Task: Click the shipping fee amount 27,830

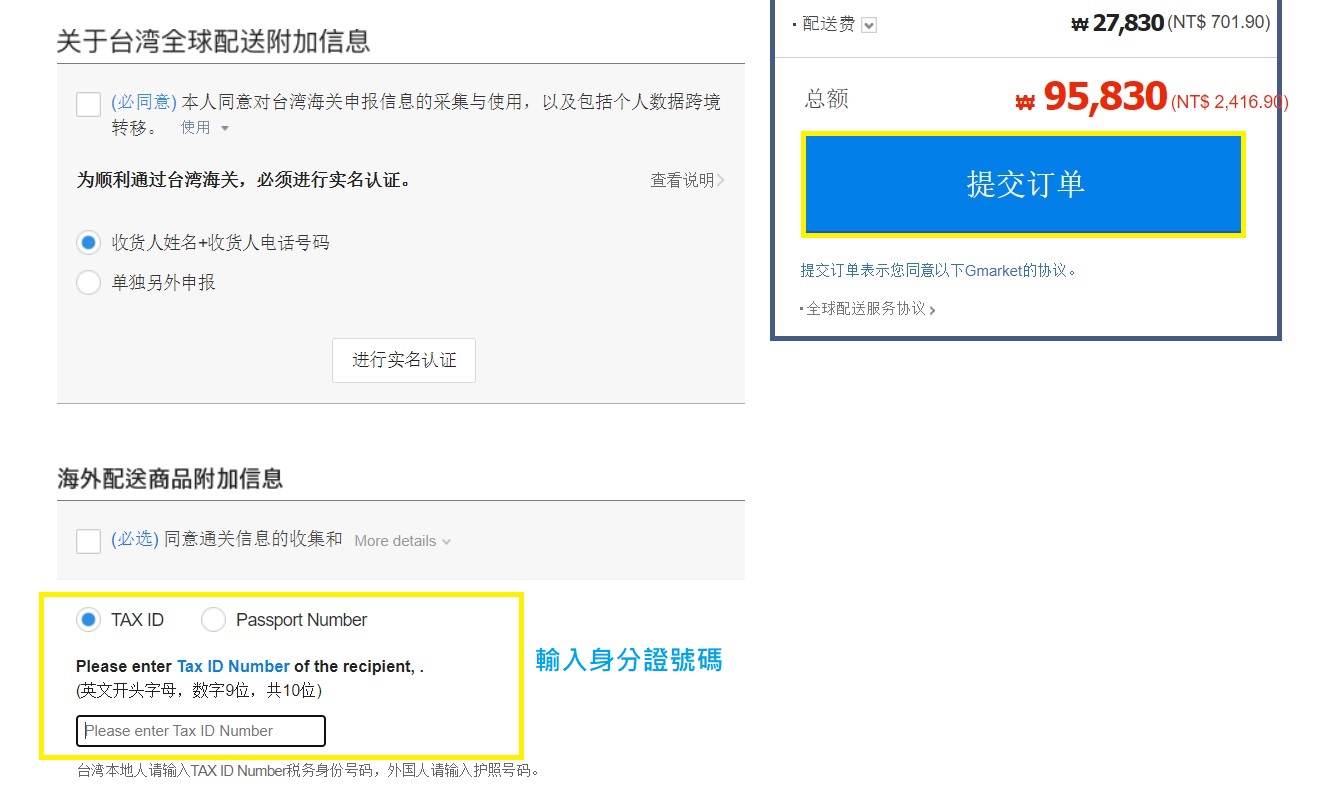Action: [x=1127, y=23]
